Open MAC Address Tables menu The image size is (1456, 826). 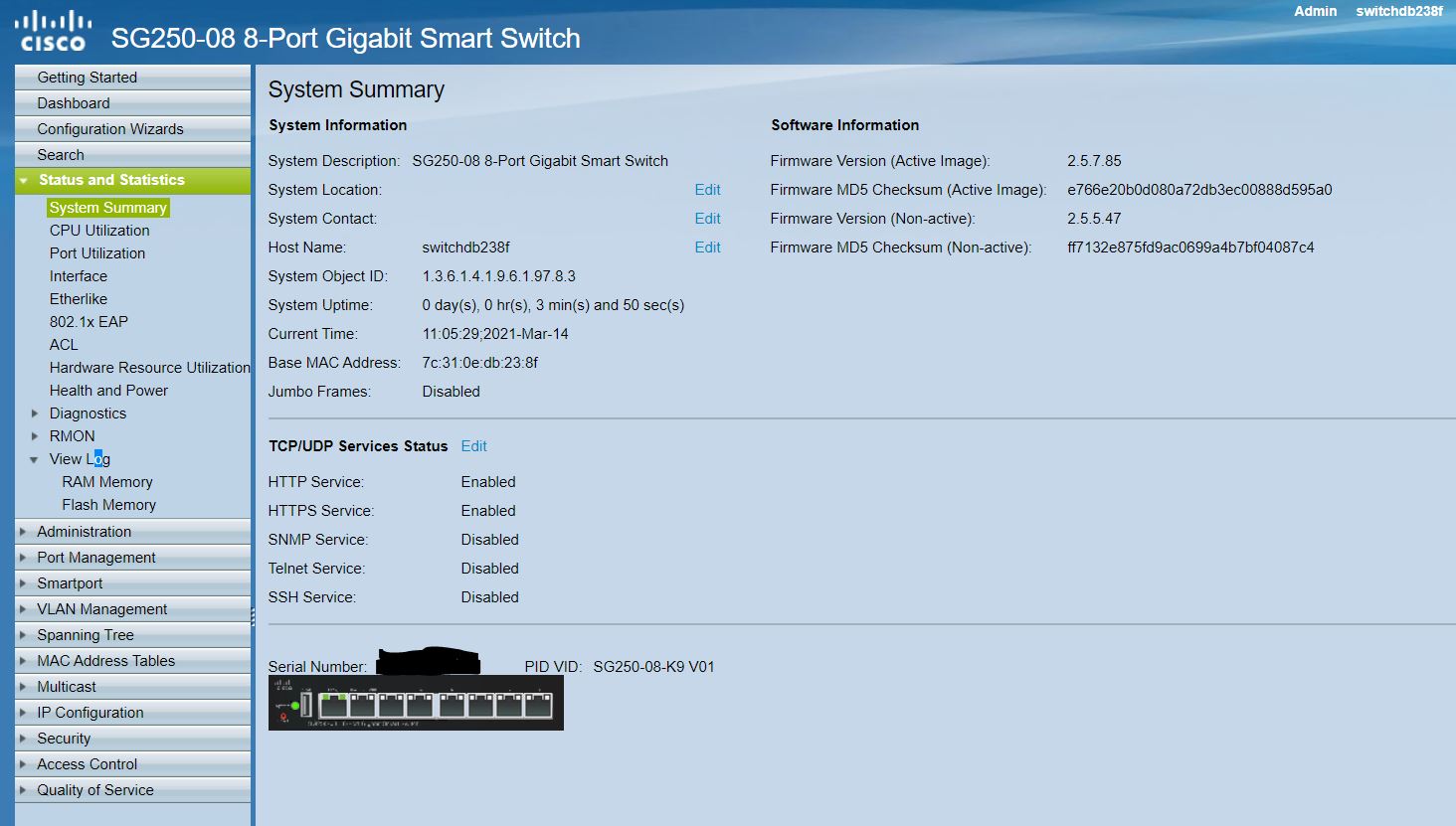coord(133,661)
